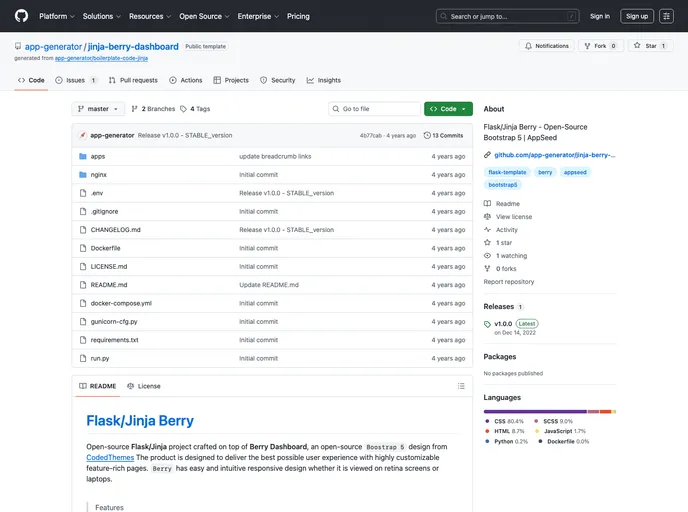688x512 pixels.
Task: Open 'update breadcrumb links' commit message
Action: [x=275, y=156]
